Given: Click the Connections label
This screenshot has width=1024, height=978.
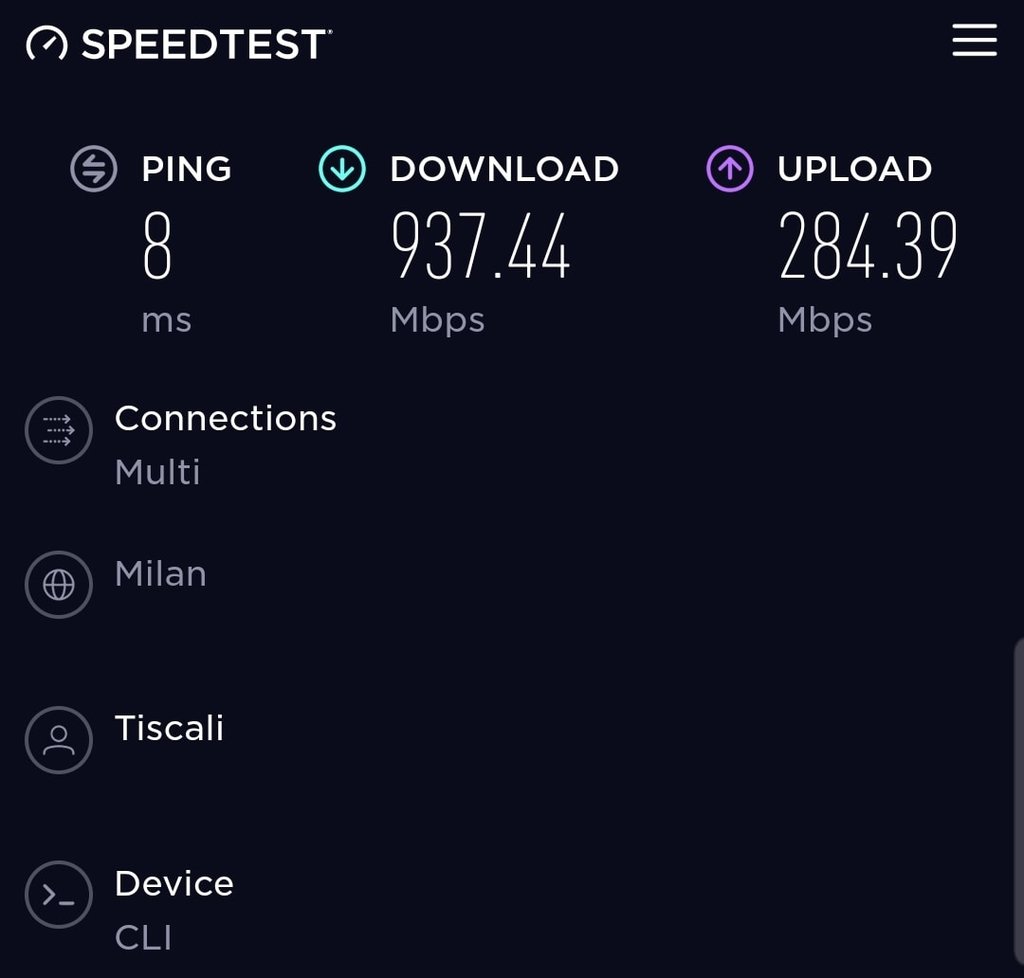Looking at the screenshot, I should point(225,418).
